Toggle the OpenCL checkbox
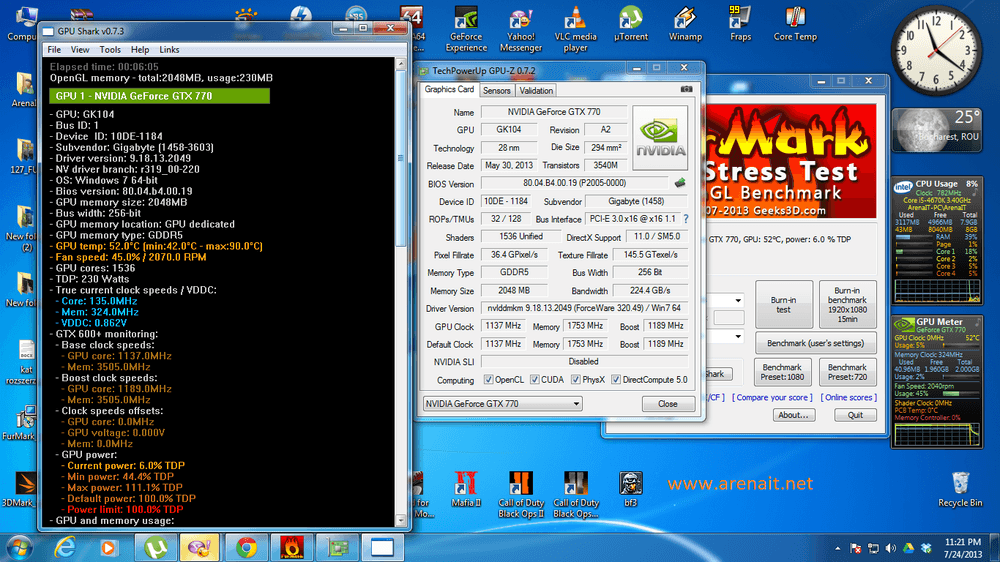The height and width of the screenshot is (562, 1000). [488, 380]
